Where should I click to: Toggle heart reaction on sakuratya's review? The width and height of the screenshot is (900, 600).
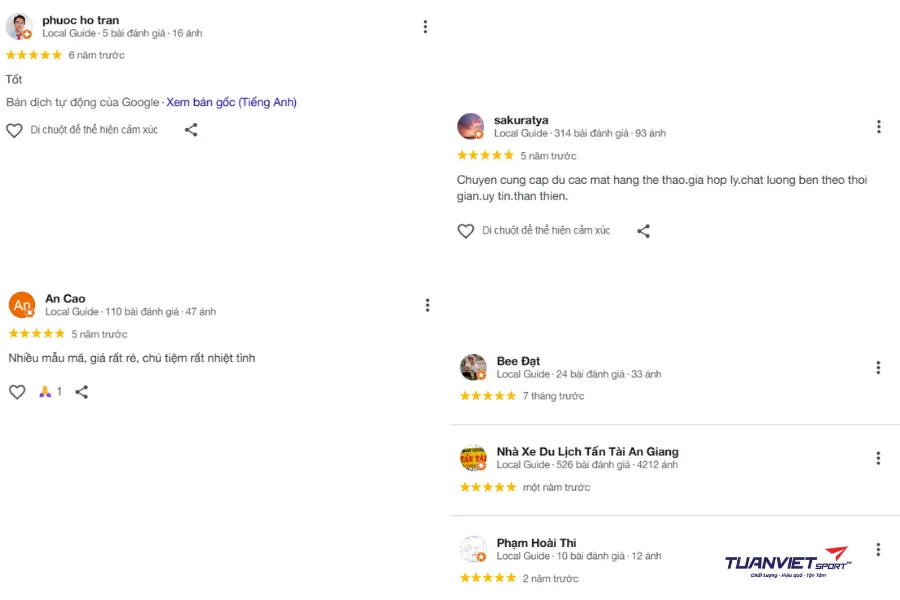pos(466,231)
